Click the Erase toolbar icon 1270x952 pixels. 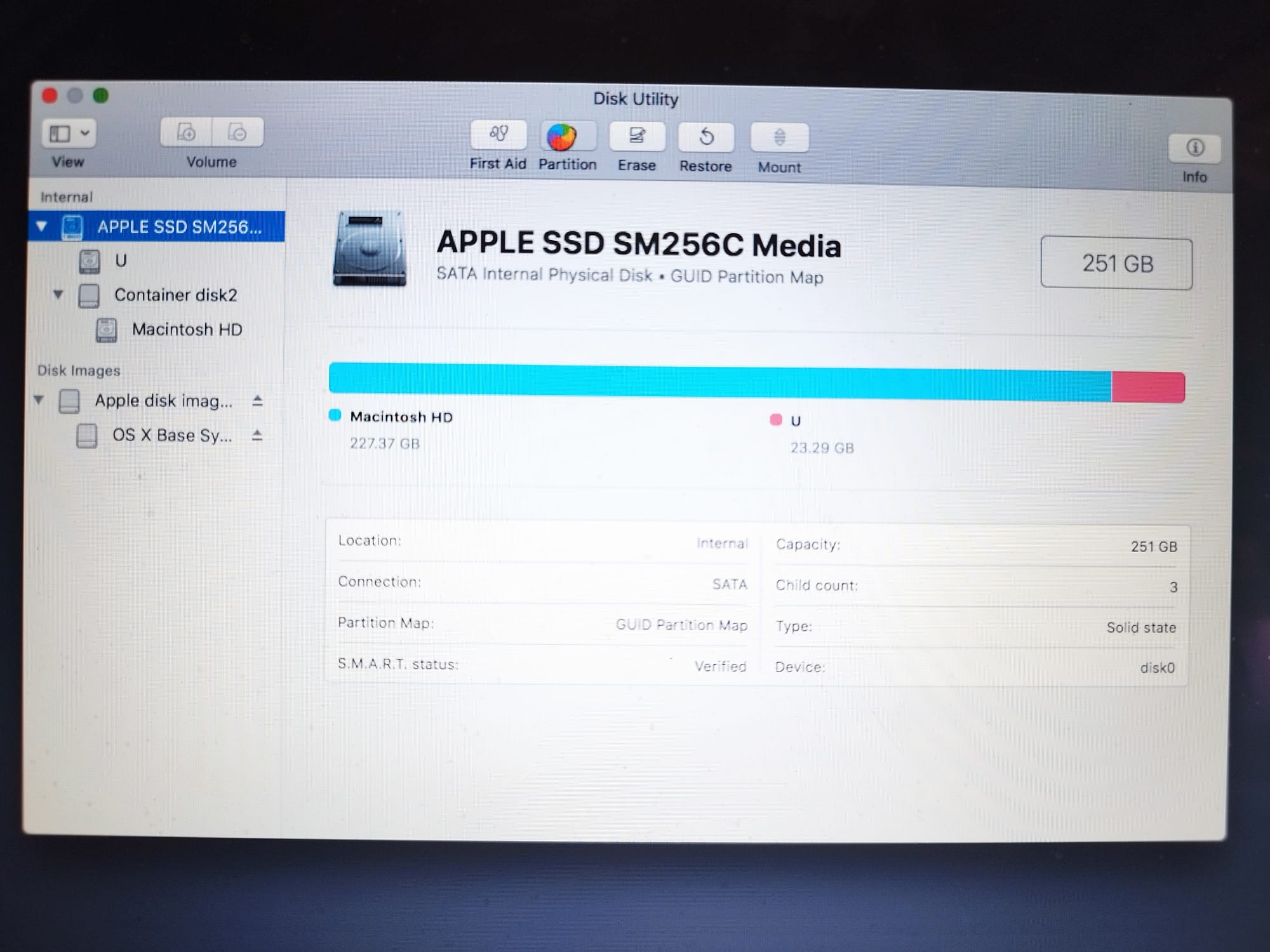(637, 137)
